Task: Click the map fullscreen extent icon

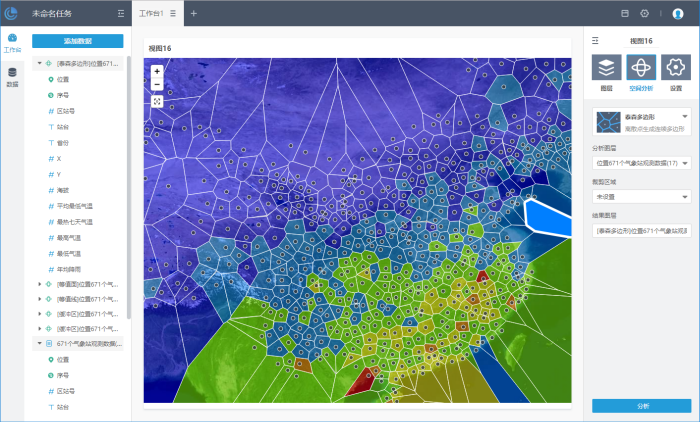Action: click(x=157, y=101)
